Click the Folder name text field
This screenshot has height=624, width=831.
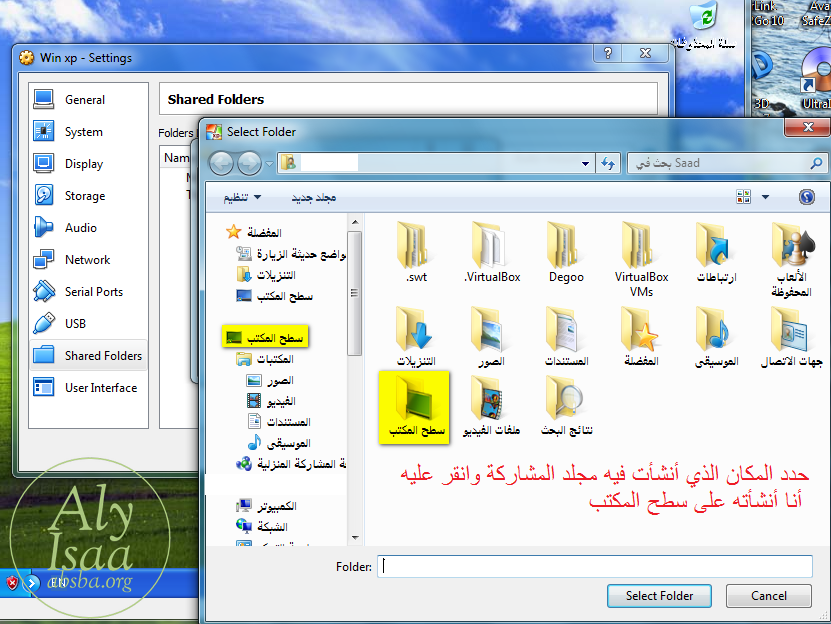pos(595,567)
